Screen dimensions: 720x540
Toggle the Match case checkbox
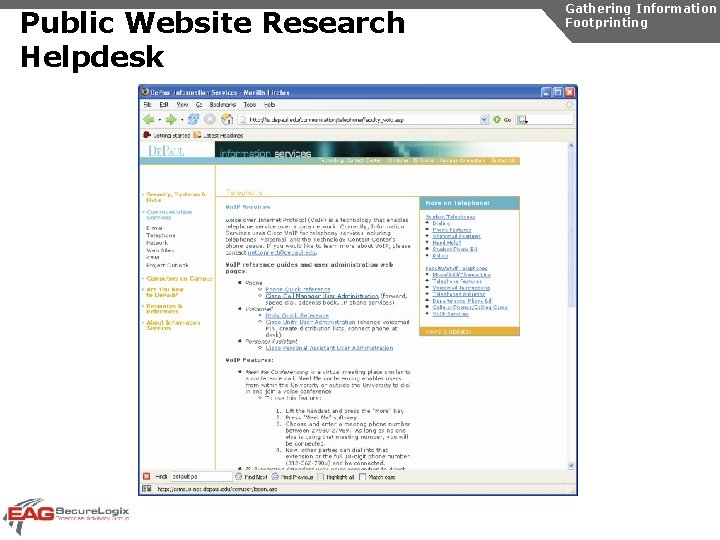(x=362, y=477)
